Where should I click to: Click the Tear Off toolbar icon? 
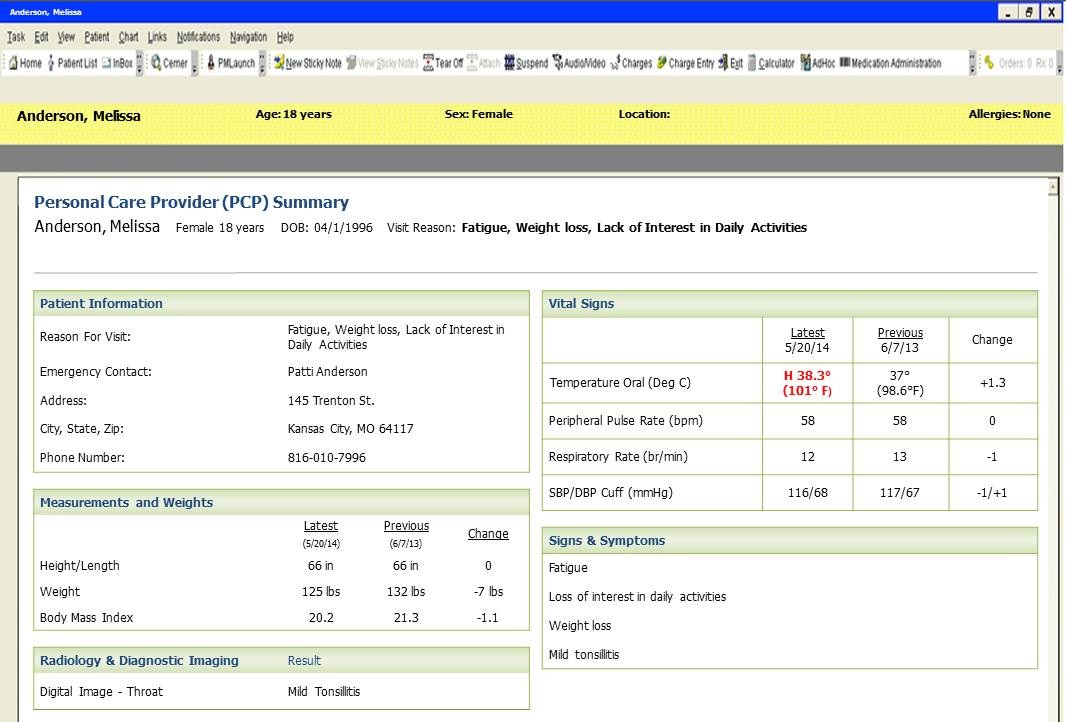443,63
